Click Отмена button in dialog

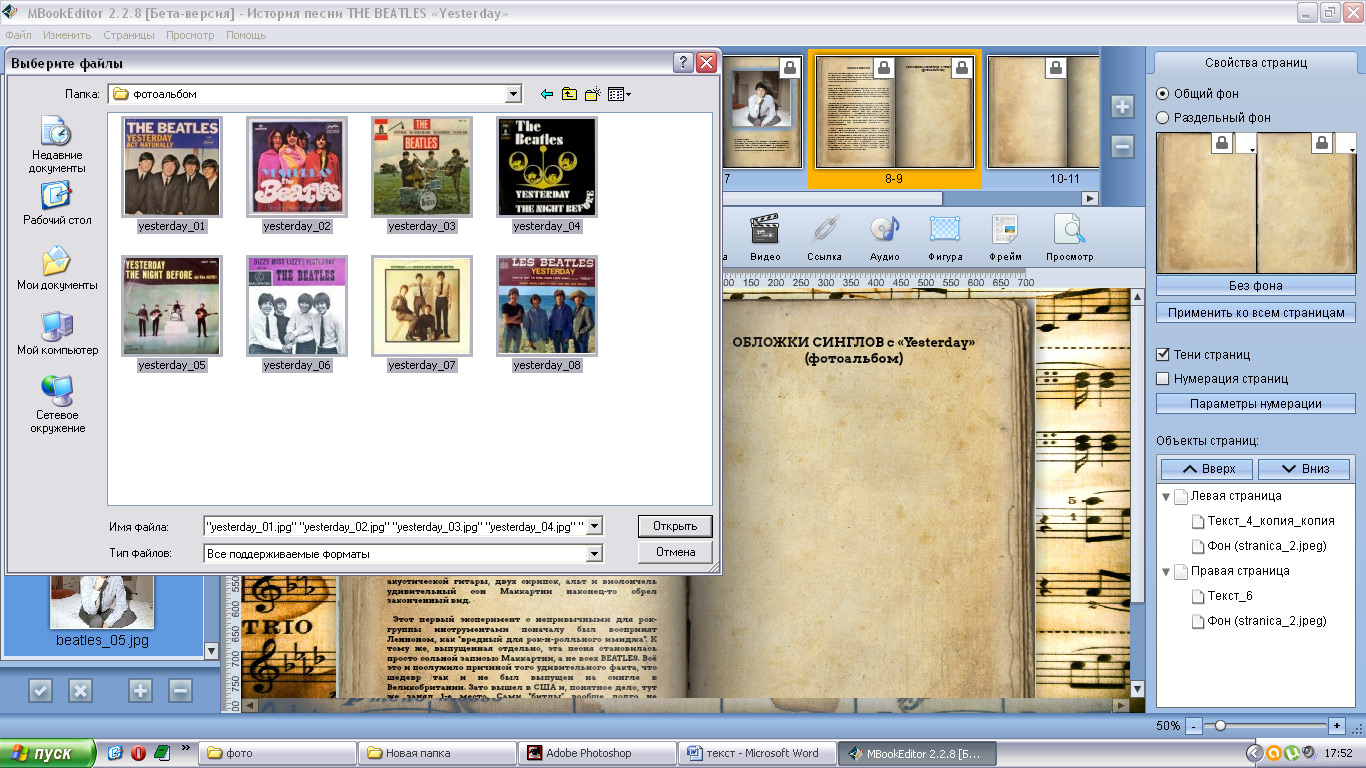(675, 552)
